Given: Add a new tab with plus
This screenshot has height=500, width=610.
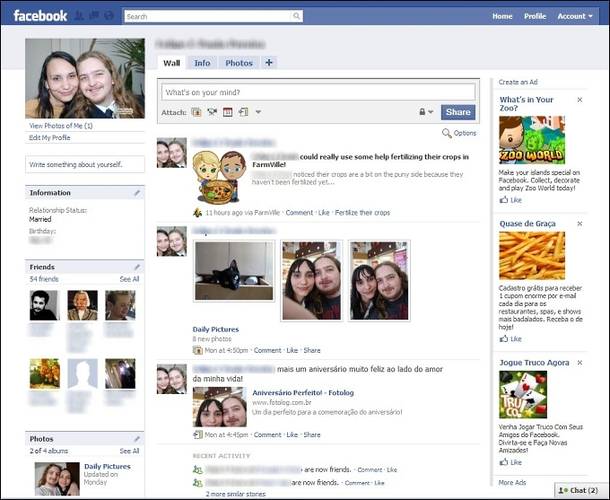Looking at the screenshot, I should click(x=269, y=62).
